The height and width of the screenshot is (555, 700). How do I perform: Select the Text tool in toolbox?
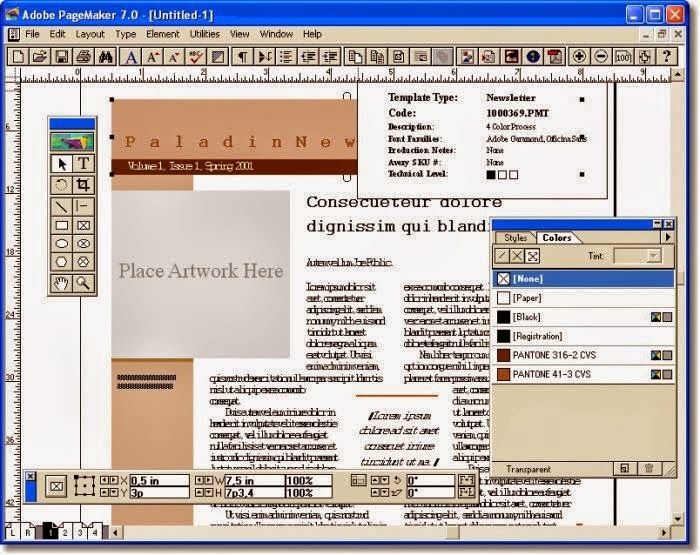click(x=83, y=163)
